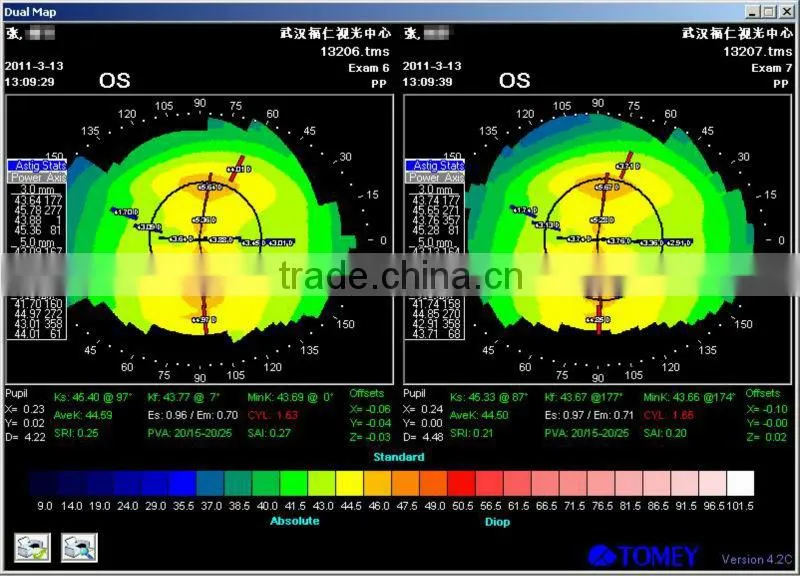Click Kf: 43.77 @ 7° value

coord(184,397)
